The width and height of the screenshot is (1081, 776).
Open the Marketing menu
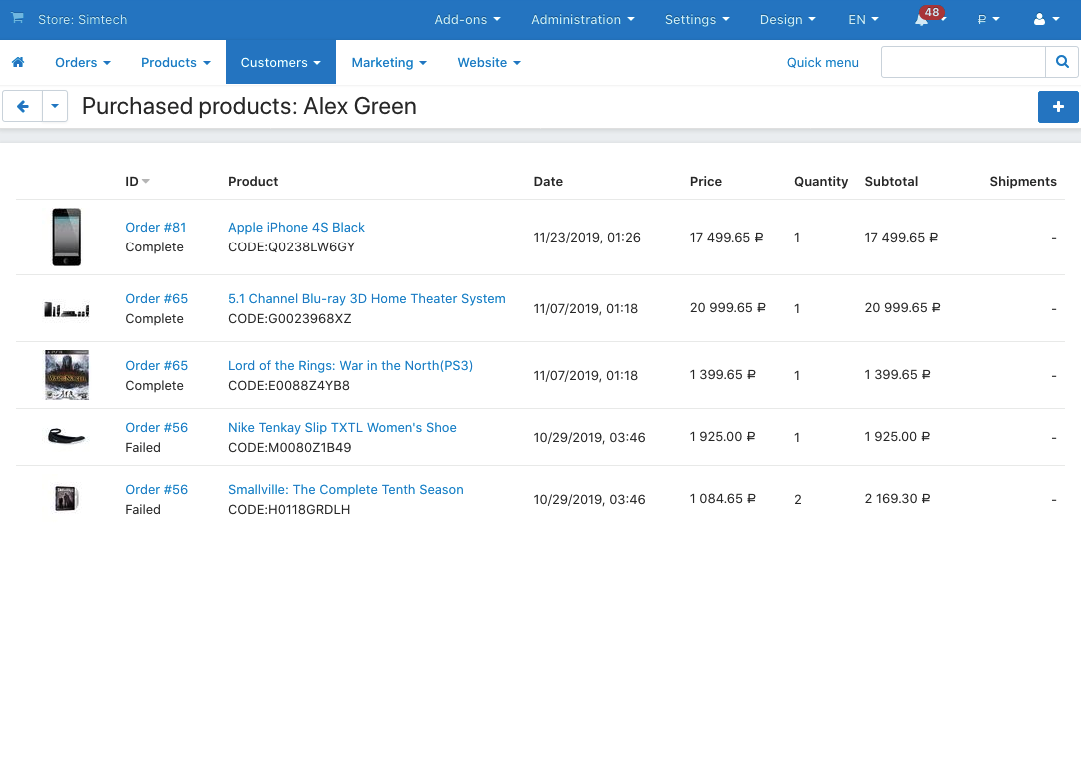coord(388,63)
